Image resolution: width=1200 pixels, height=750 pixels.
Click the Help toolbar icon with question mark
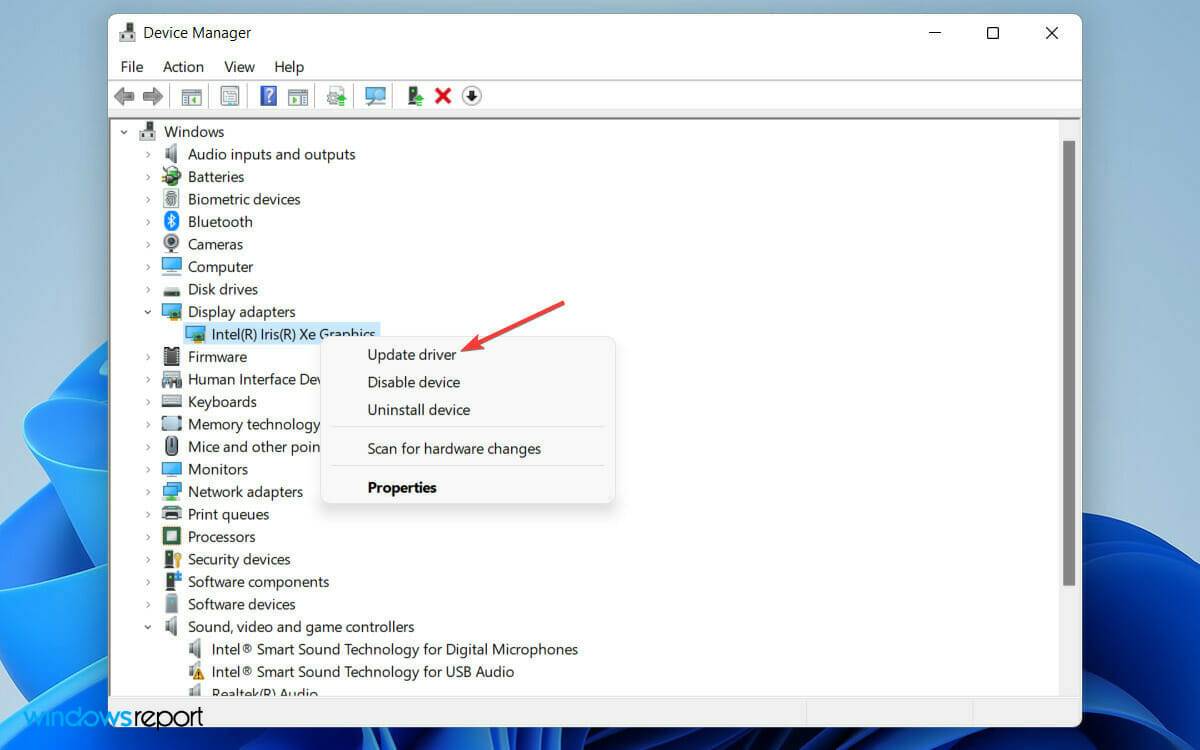pos(268,96)
